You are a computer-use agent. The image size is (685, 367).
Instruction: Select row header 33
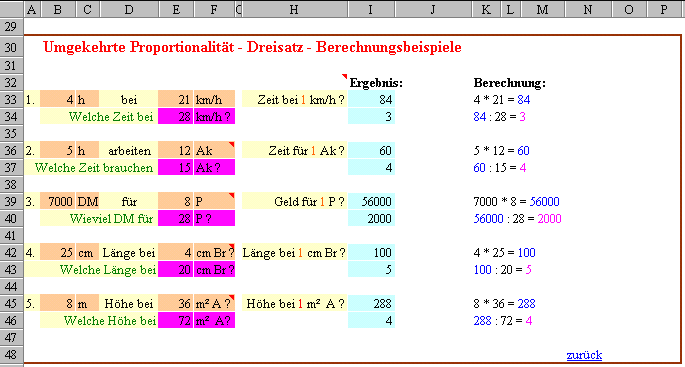11,100
